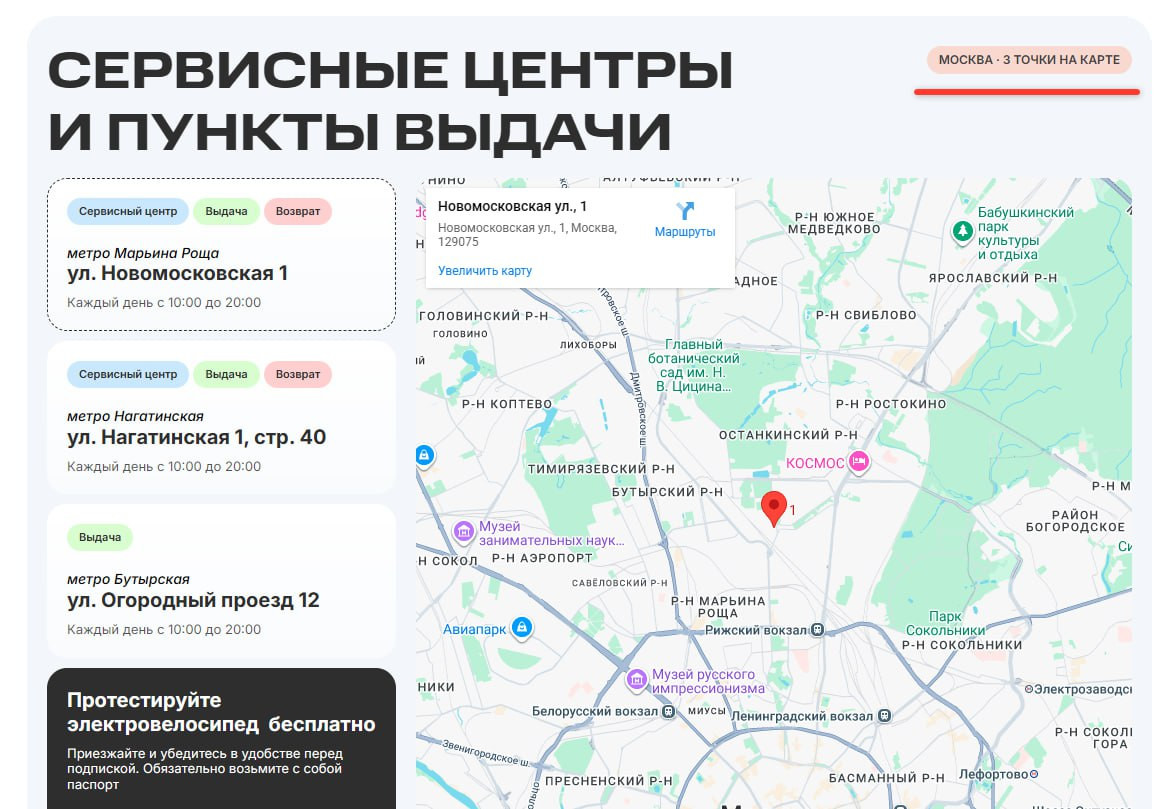The width and height of the screenshot is (1167, 809).
Task: Click метро Нагатинская text
Action: click(x=135, y=416)
